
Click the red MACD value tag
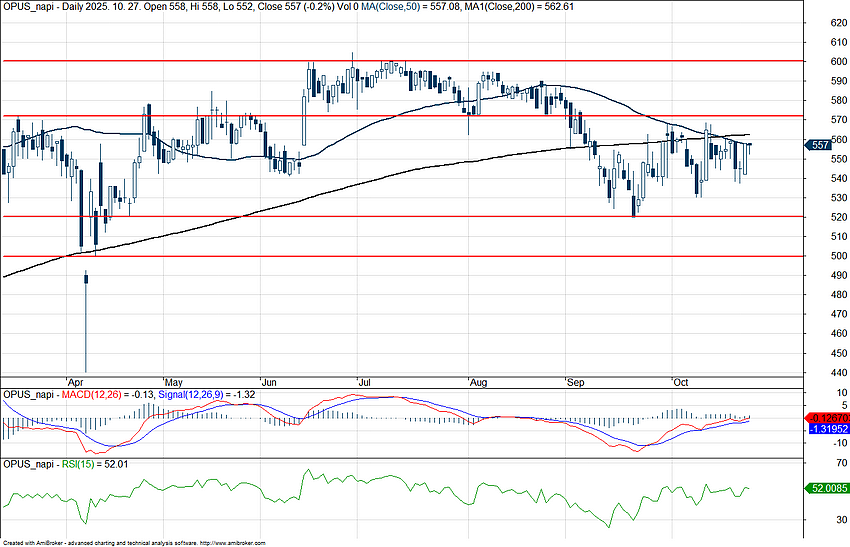click(825, 417)
